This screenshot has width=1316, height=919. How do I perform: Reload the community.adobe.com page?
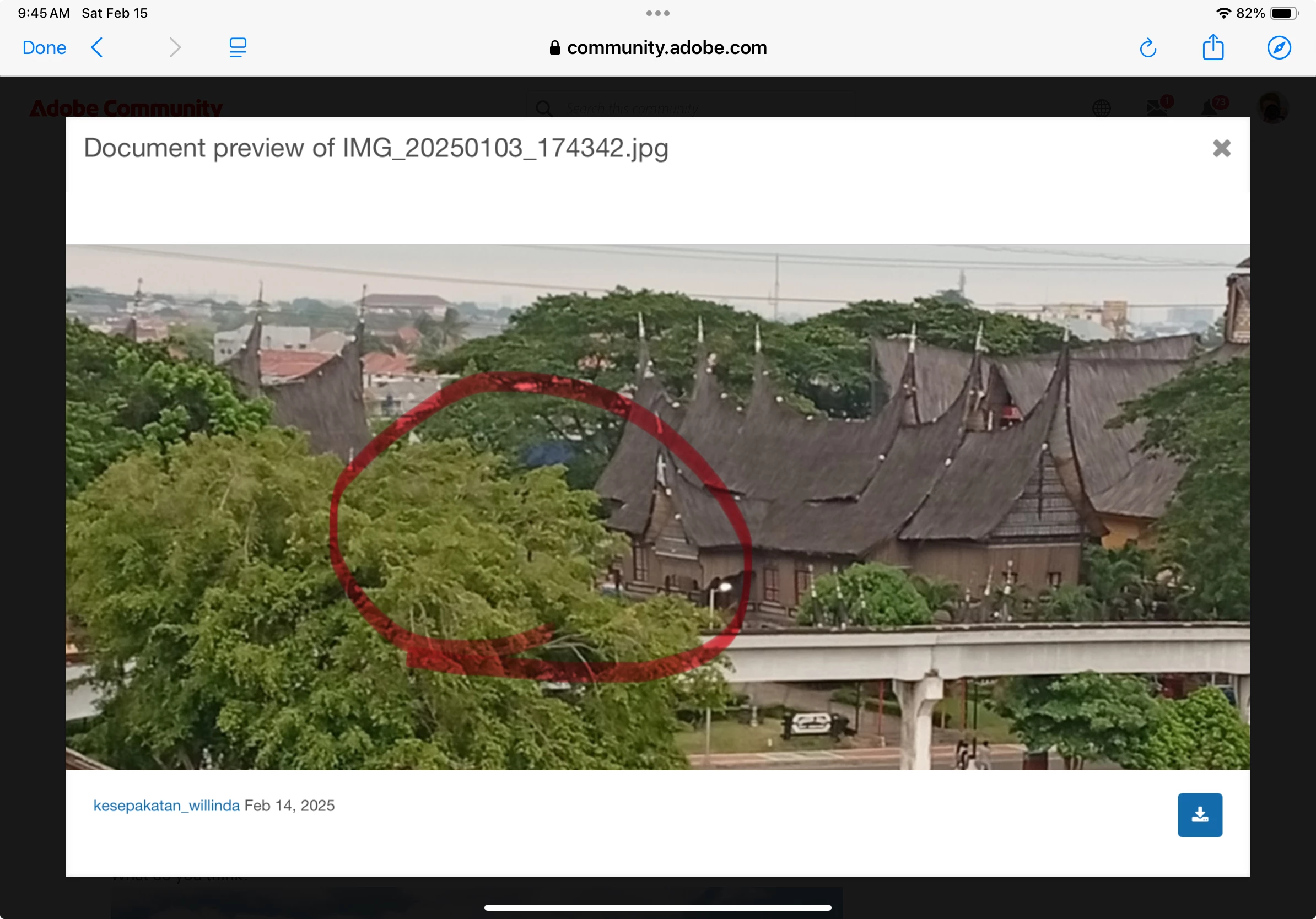point(1147,48)
